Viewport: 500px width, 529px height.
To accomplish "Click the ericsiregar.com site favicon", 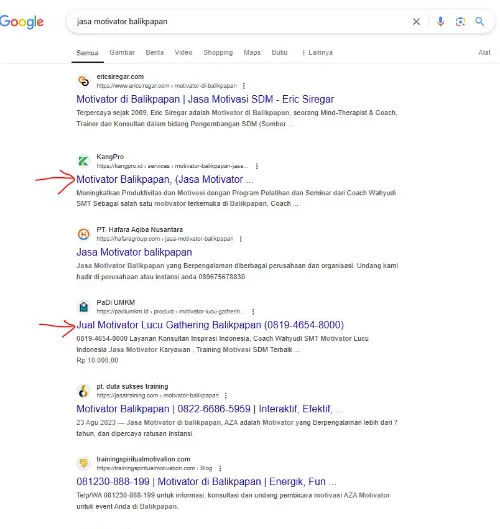I will click(84, 81).
